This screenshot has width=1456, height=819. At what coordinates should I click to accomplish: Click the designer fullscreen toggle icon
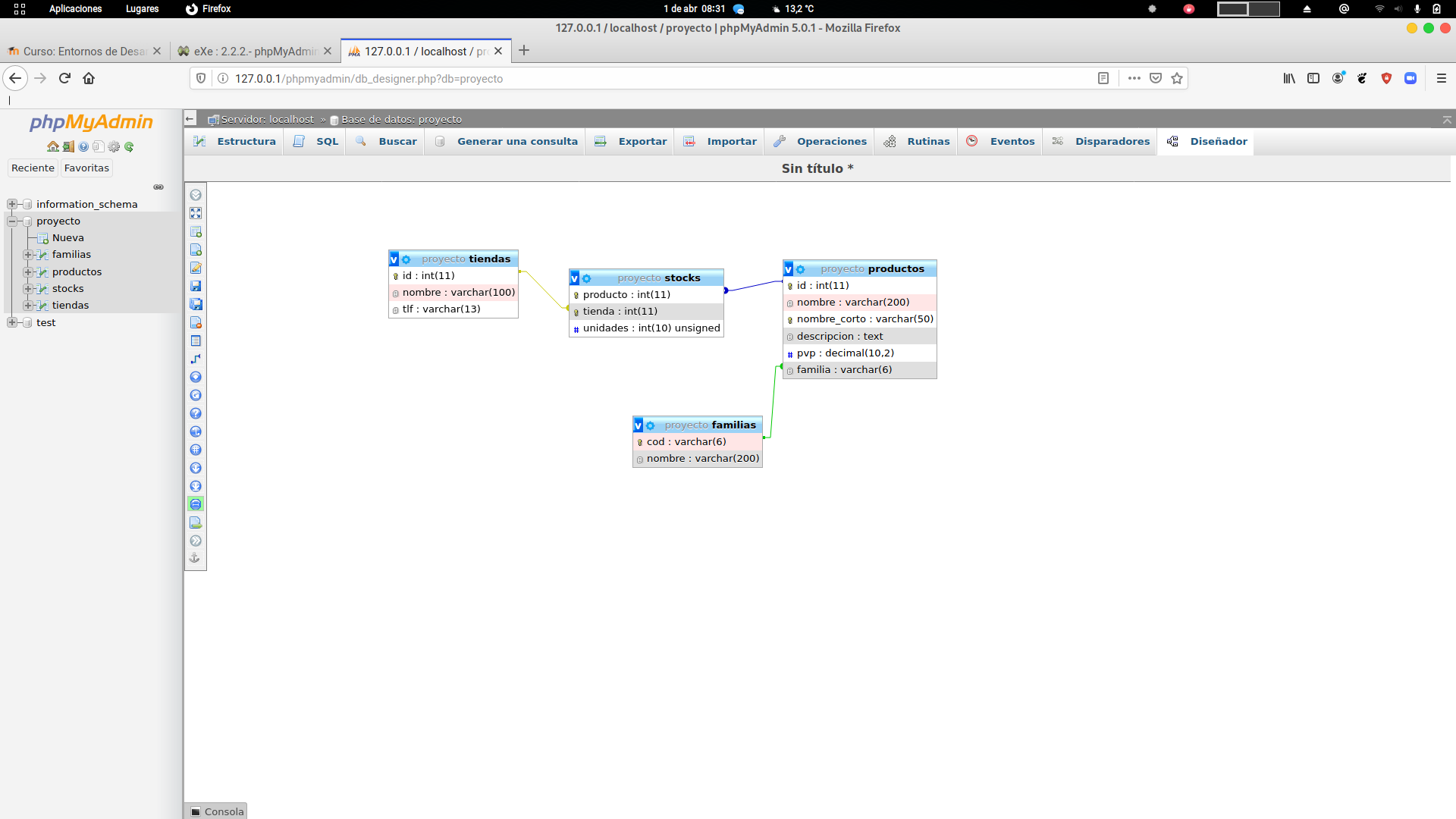click(196, 213)
